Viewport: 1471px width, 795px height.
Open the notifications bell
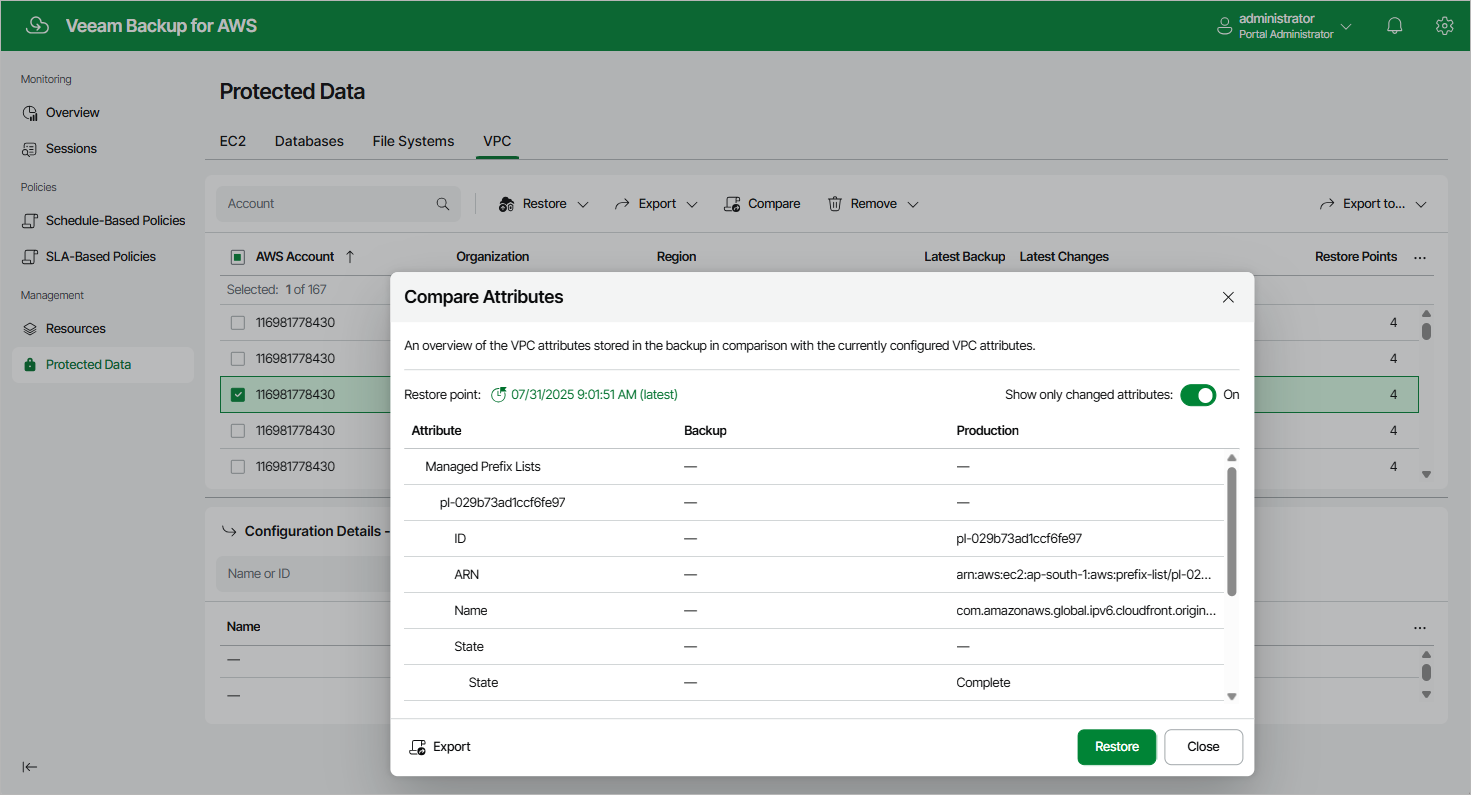click(1395, 26)
